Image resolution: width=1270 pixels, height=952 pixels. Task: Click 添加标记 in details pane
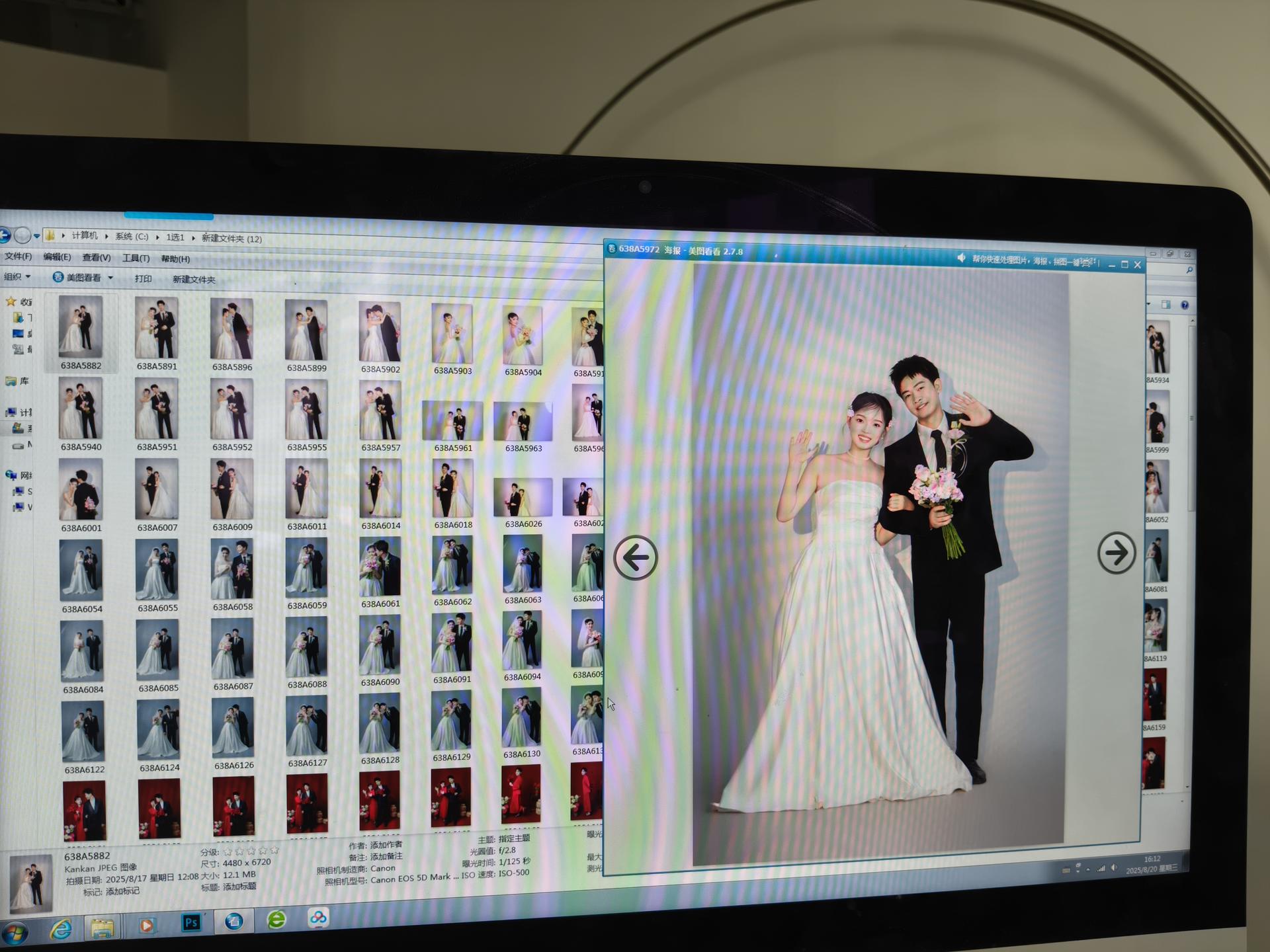[122, 891]
